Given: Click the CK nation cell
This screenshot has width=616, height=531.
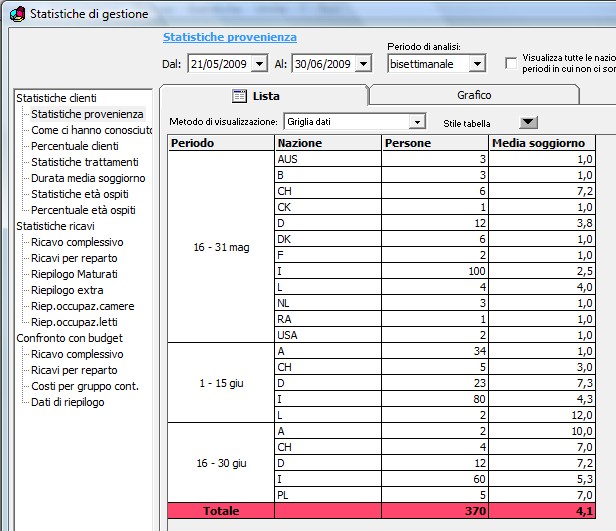Looking at the screenshot, I should coord(328,207).
